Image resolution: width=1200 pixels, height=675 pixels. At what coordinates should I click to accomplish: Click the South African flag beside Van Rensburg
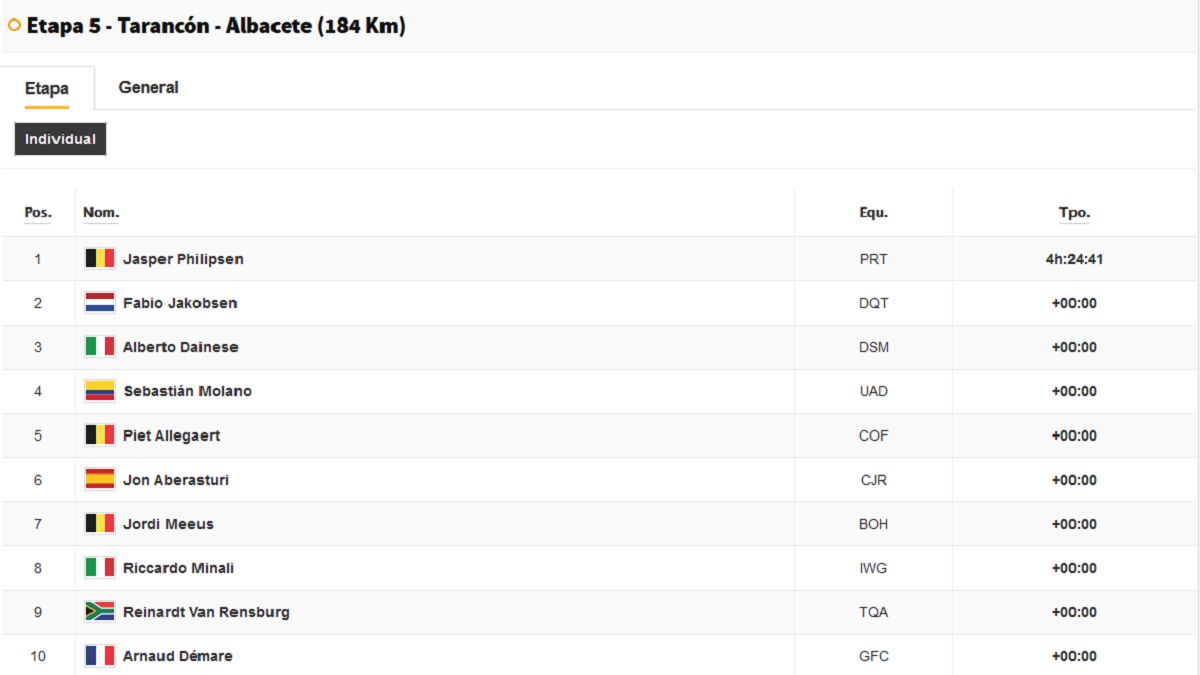(100, 612)
